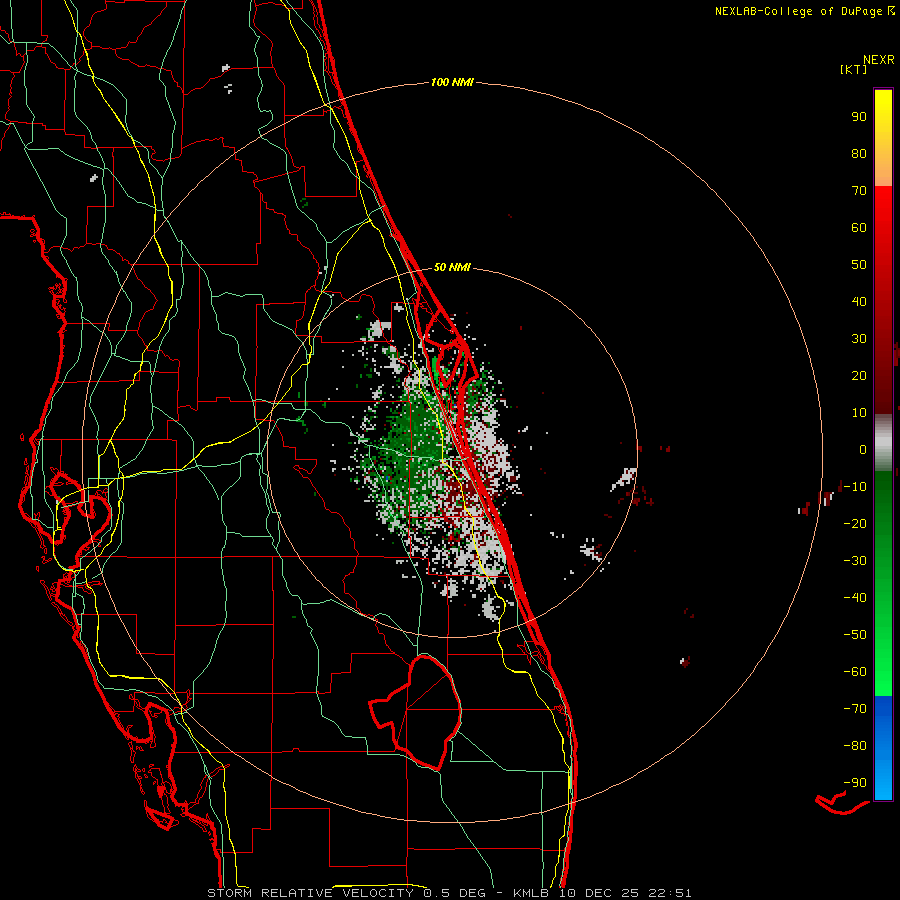Click the positive 80 knot scale label
The image size is (900, 900).
[x=859, y=153]
